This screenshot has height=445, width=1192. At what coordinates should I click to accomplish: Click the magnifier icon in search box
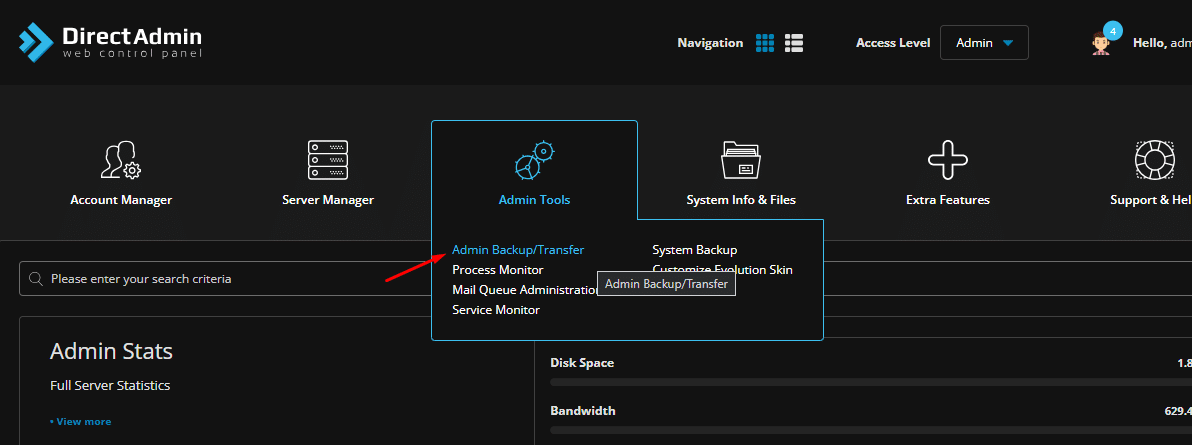[x=35, y=278]
